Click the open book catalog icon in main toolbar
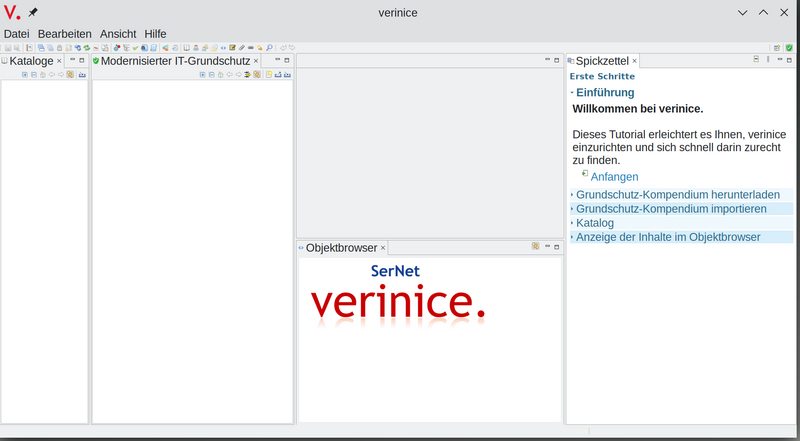Viewport: 800px width, 441px height. click(186, 48)
